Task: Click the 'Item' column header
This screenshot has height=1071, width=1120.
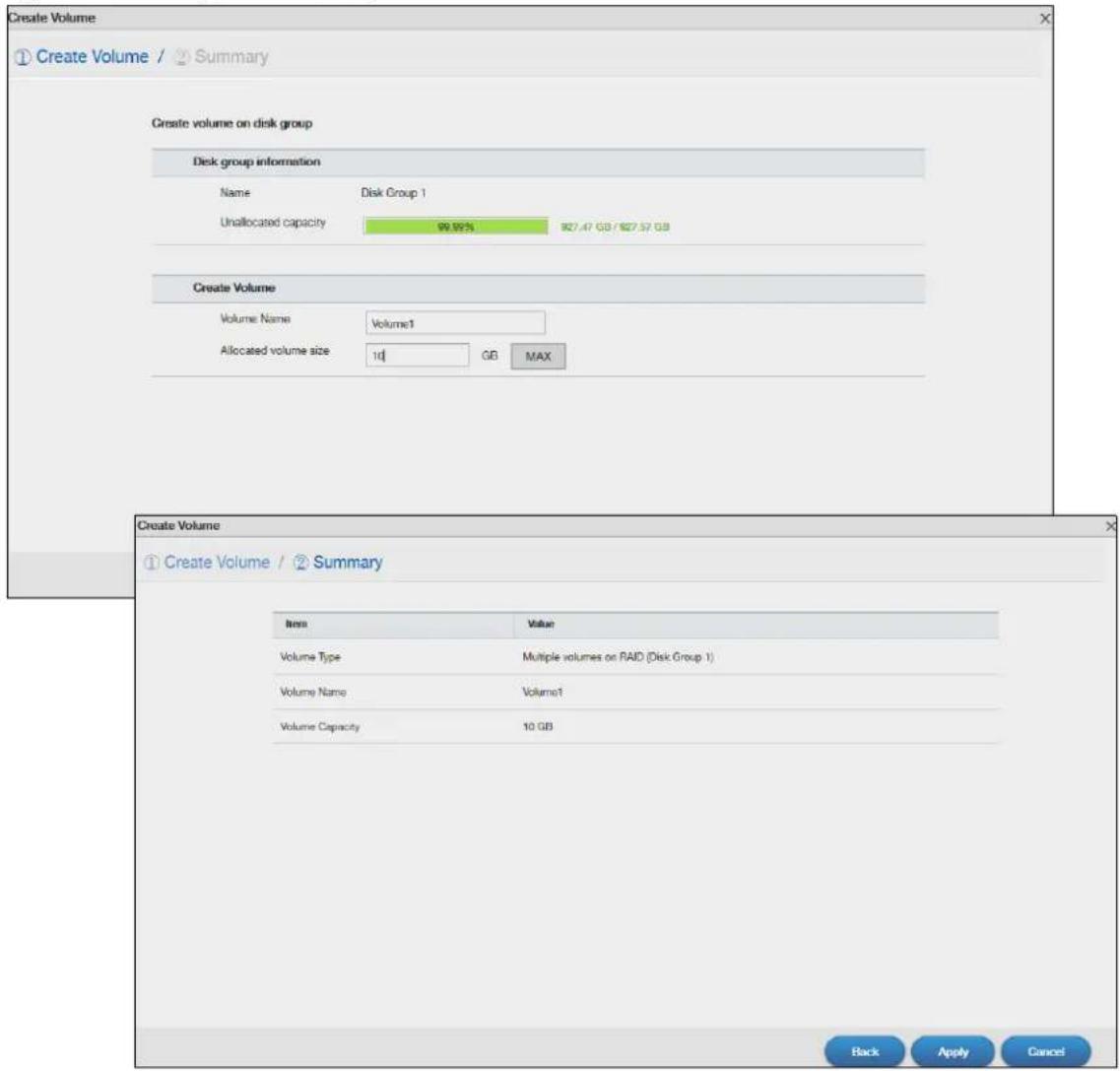Action: (x=296, y=624)
